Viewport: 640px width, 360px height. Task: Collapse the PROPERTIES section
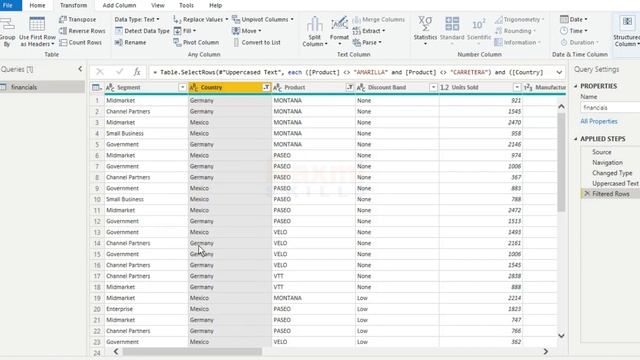(x=576, y=86)
